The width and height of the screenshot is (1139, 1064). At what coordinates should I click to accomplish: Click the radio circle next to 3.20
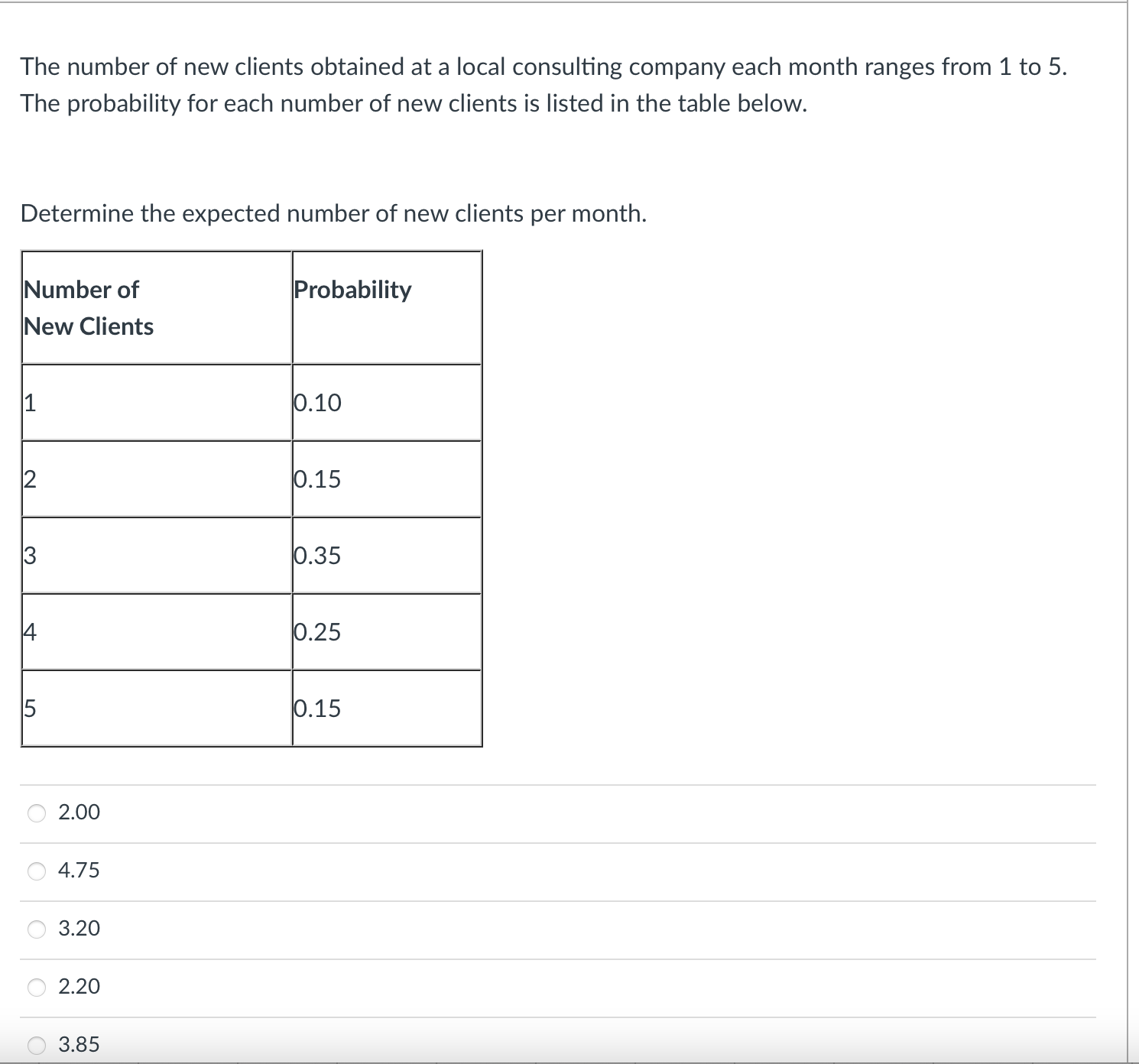tap(35, 929)
